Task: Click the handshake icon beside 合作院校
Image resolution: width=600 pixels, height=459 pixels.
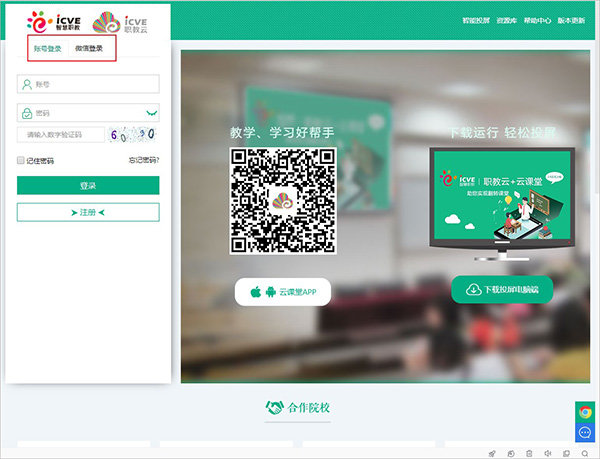Action: tap(274, 408)
